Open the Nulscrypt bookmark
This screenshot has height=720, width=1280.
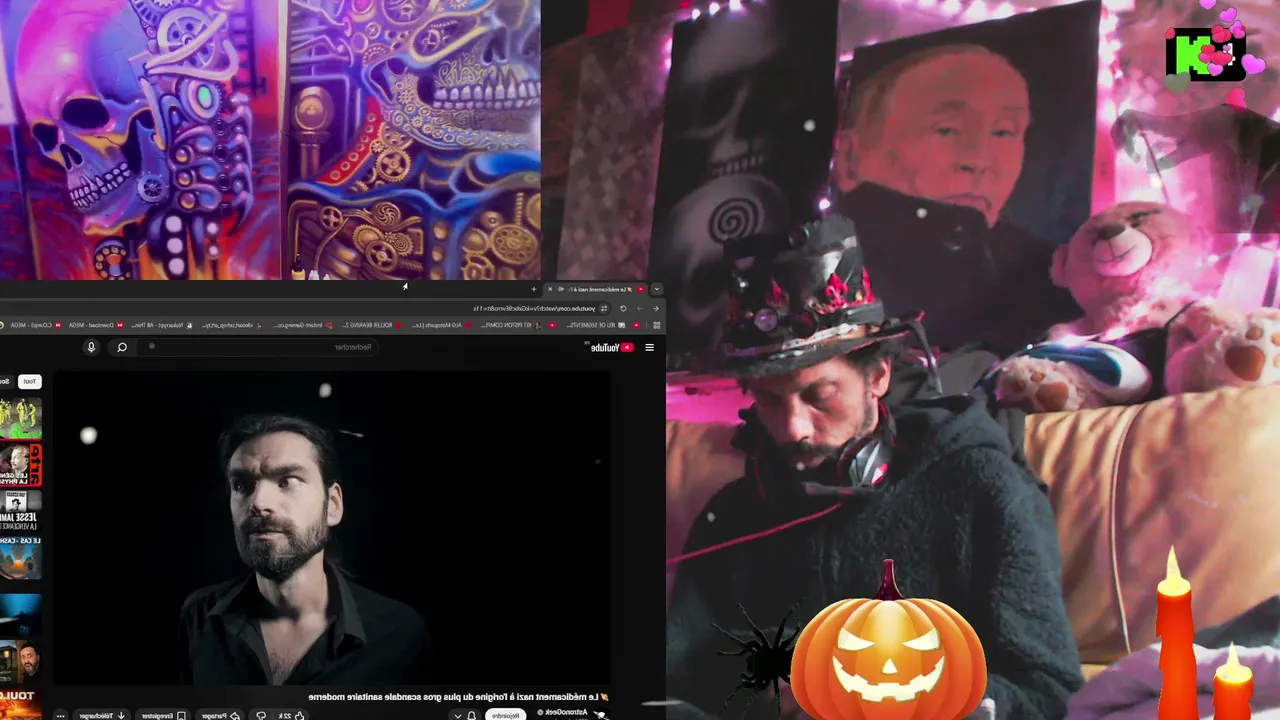pos(162,325)
